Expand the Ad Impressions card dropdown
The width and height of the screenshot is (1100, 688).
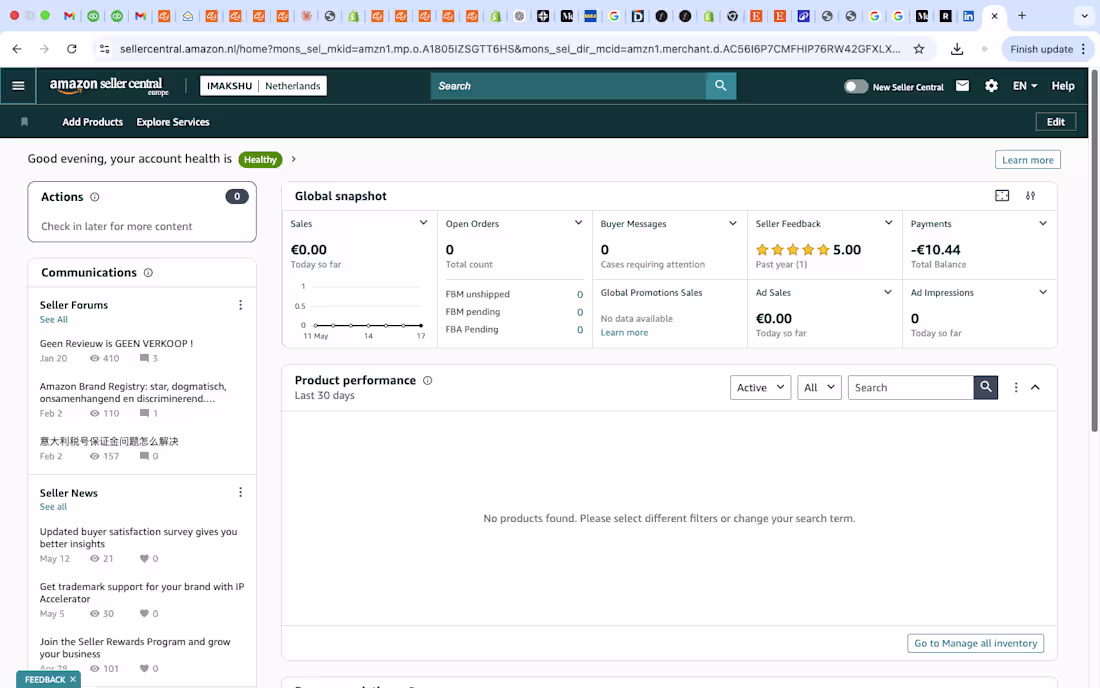(1043, 292)
